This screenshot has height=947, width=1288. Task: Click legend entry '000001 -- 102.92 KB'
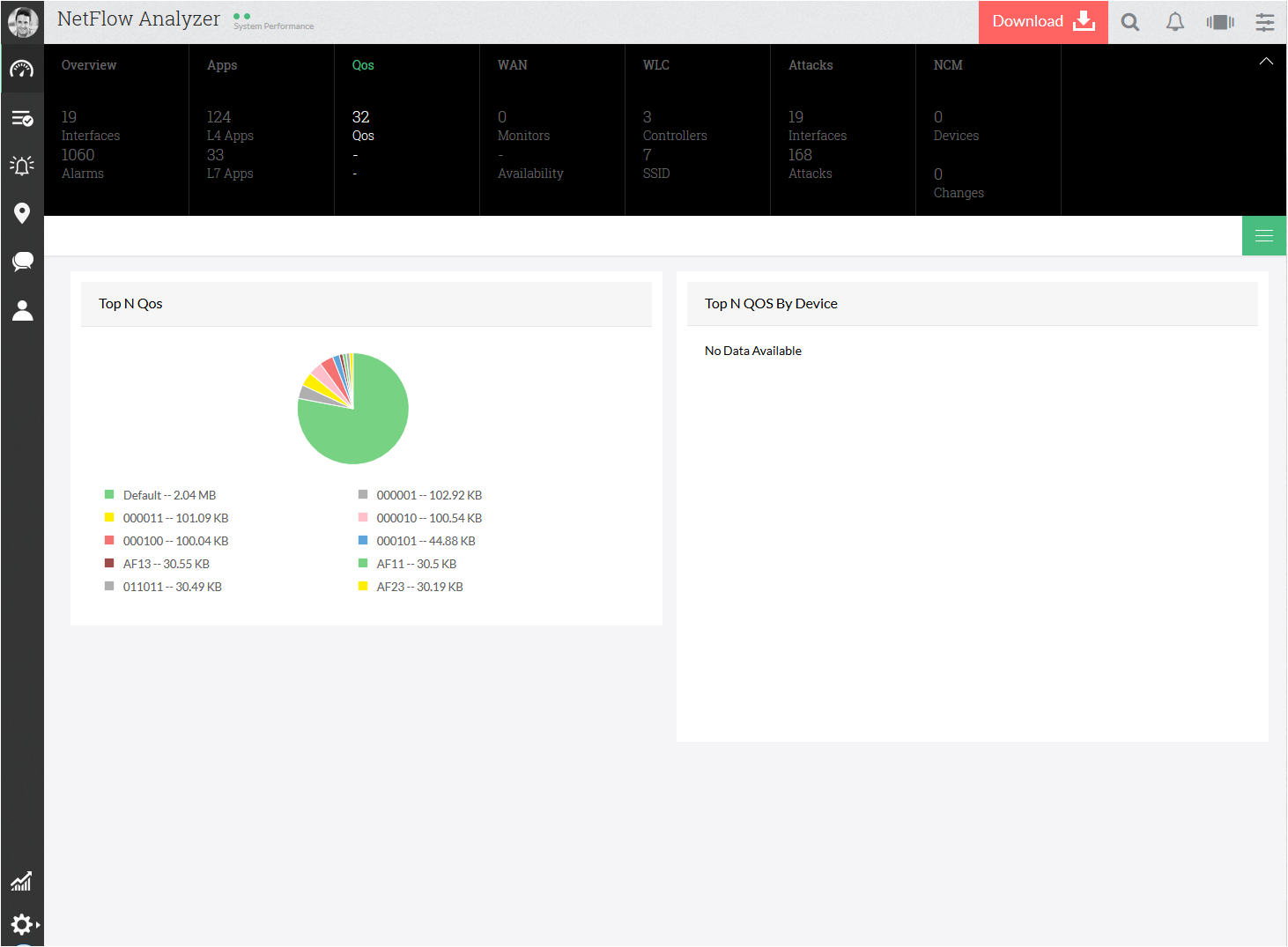tap(429, 495)
